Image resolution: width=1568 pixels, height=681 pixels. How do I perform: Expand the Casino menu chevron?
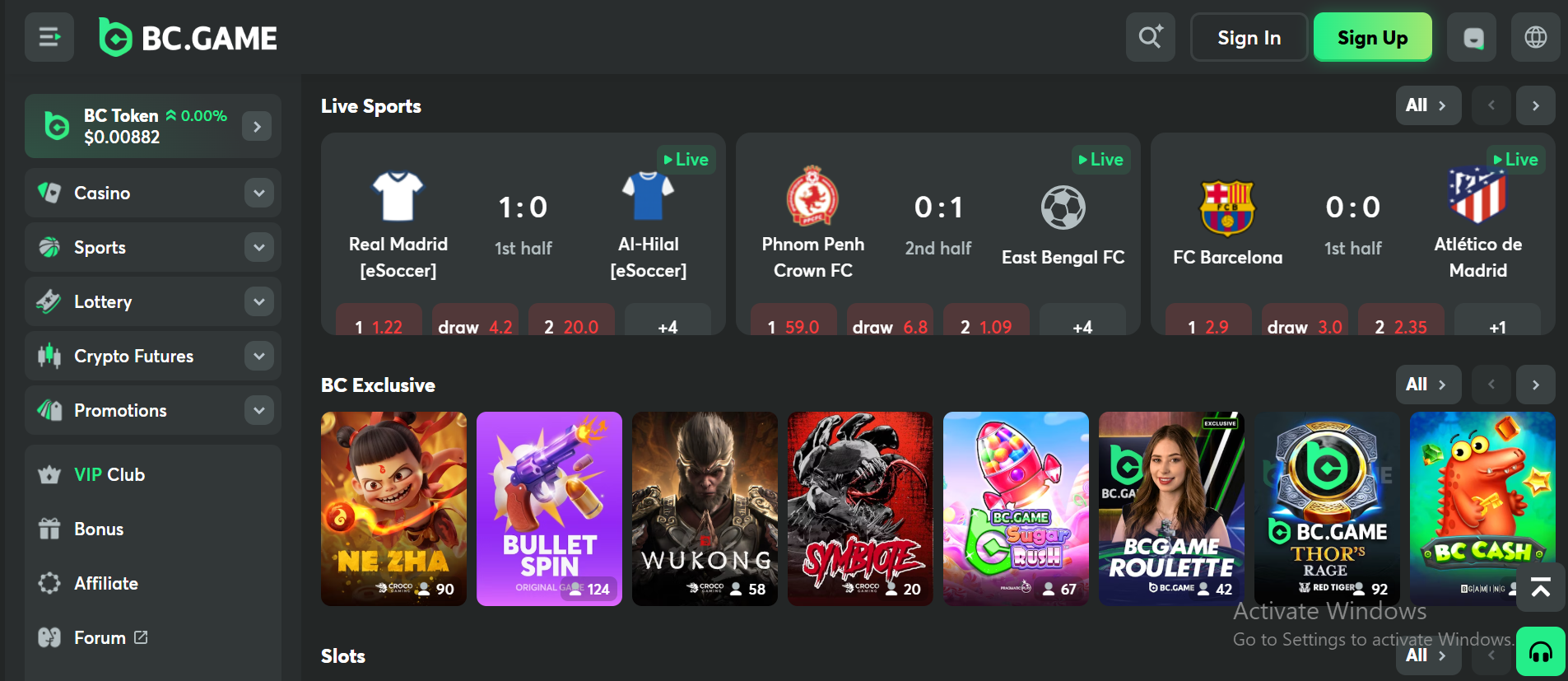point(259,193)
